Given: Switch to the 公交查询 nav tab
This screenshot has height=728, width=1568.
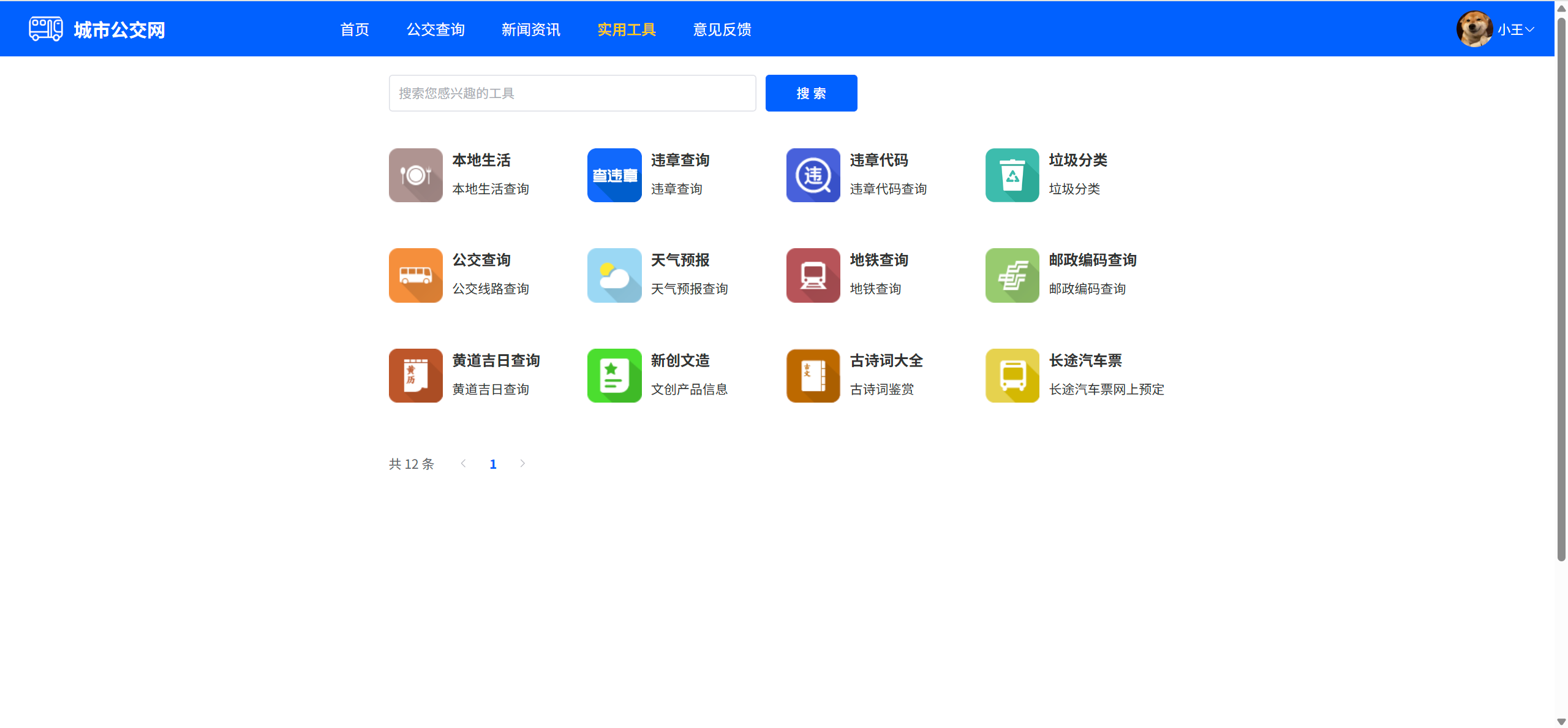Looking at the screenshot, I should click(435, 29).
